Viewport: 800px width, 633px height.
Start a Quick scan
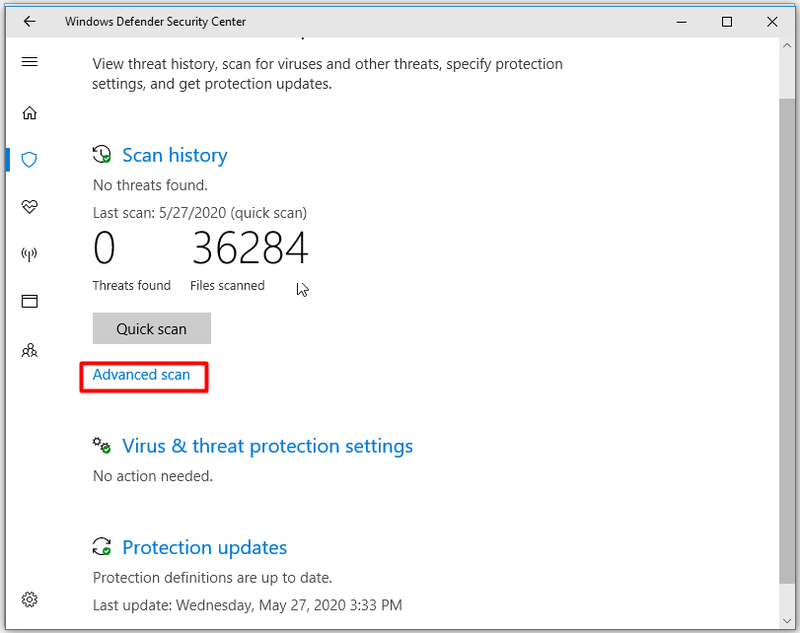(x=152, y=328)
